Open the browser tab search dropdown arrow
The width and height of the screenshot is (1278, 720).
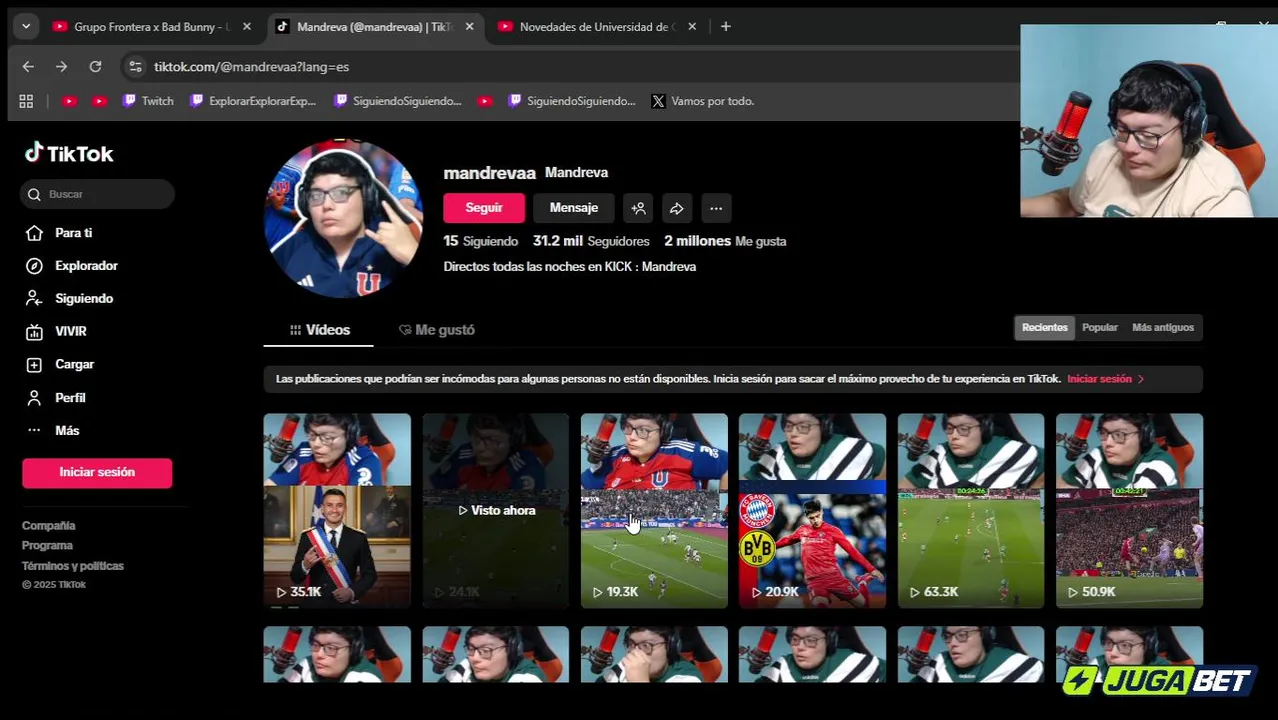tap(26, 27)
